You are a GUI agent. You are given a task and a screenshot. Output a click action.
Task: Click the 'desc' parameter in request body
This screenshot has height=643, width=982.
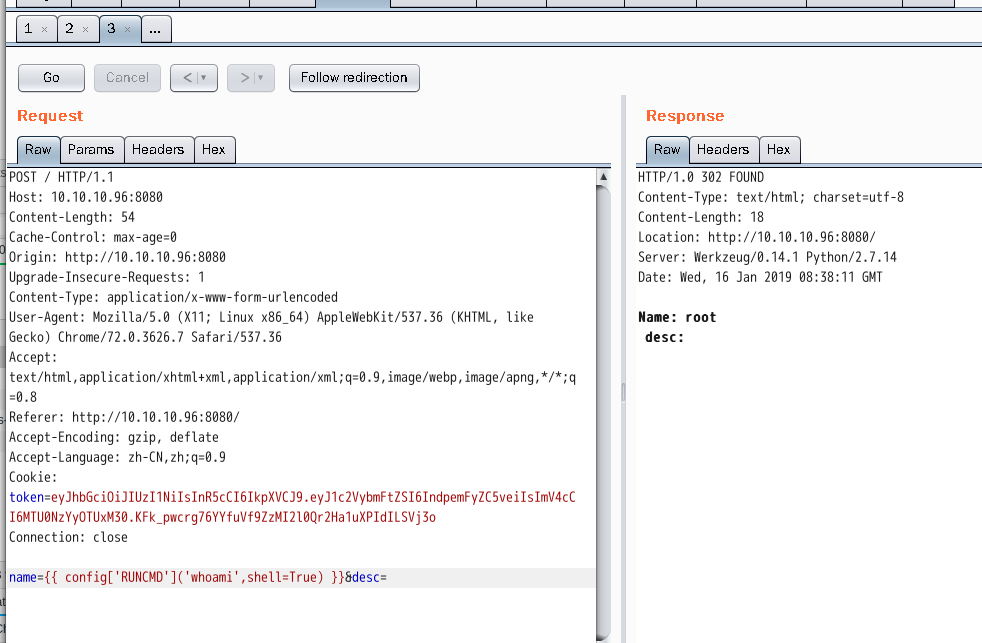[x=366, y=577]
